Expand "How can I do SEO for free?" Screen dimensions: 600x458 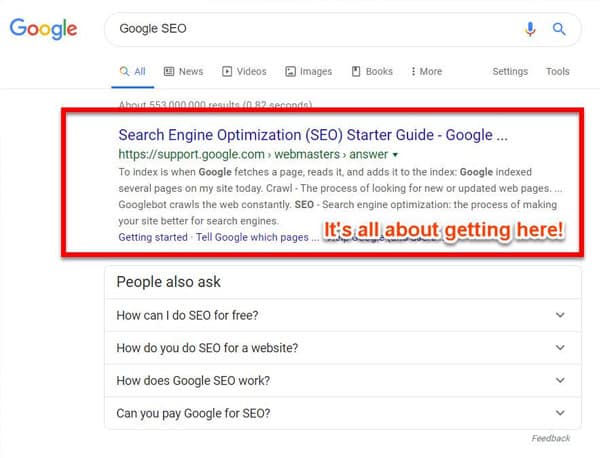(x=559, y=316)
